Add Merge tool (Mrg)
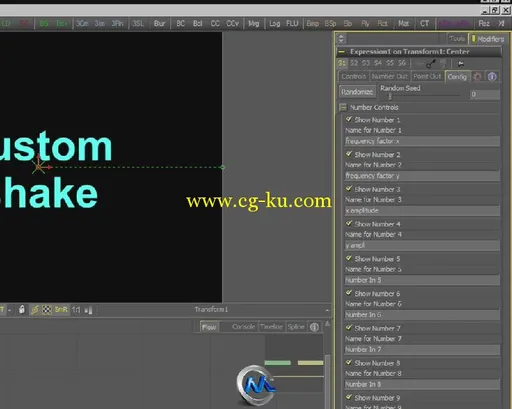 pyautogui.click(x=254, y=24)
